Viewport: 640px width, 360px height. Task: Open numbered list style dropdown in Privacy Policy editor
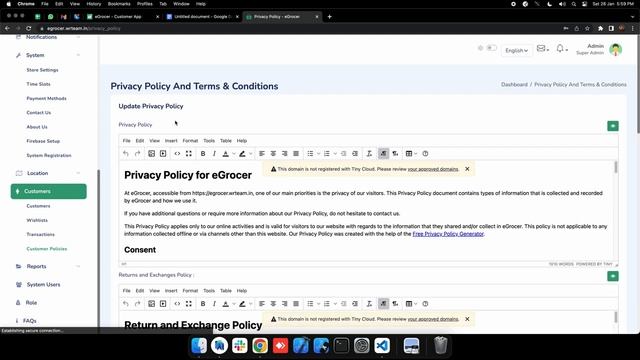(335, 154)
